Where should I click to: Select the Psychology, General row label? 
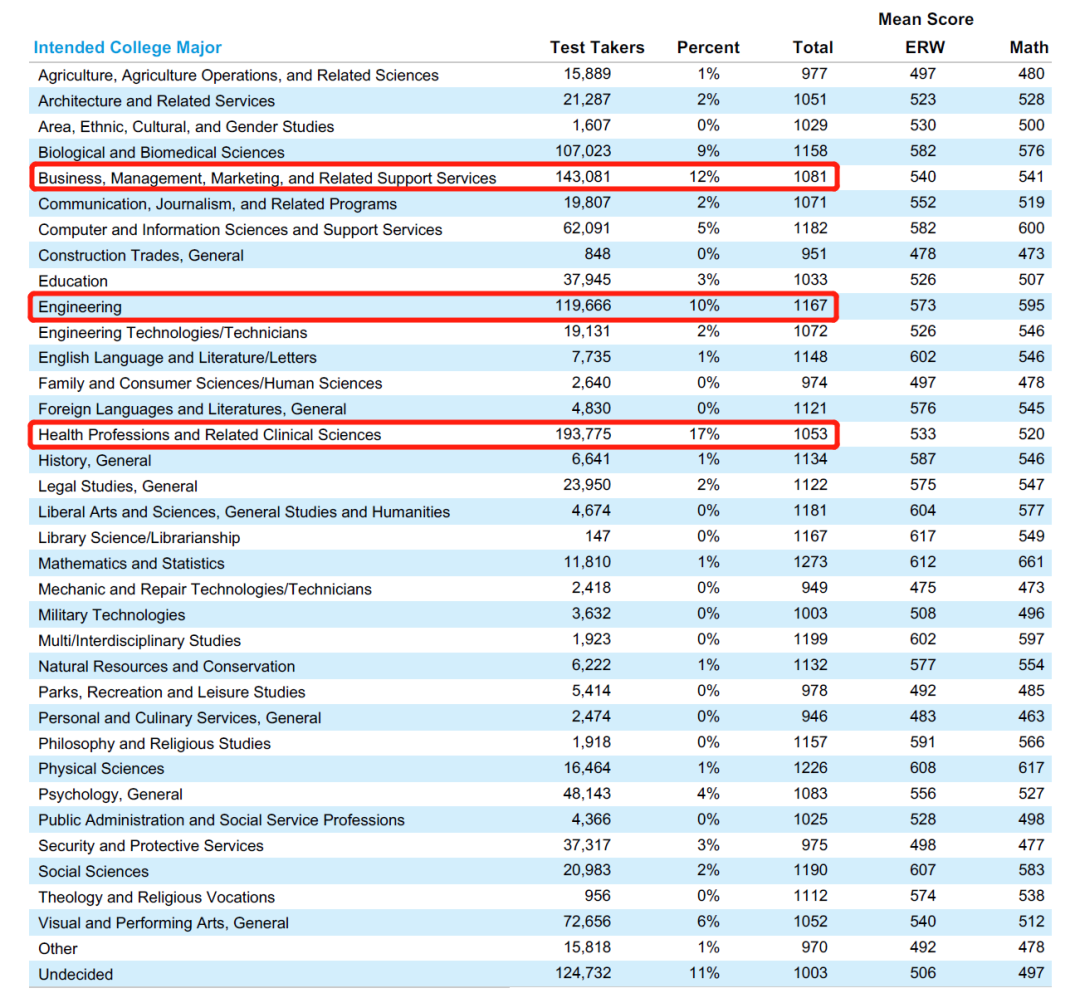click(110, 795)
